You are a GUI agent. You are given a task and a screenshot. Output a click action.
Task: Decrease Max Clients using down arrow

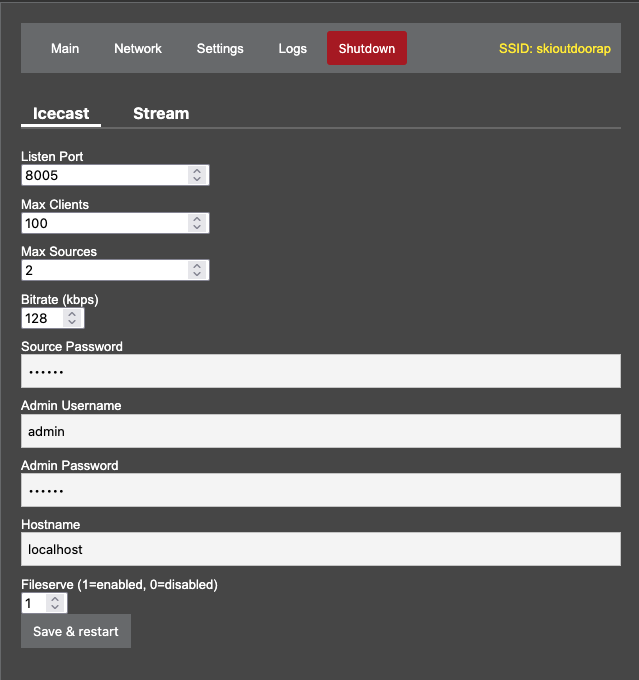click(197, 228)
